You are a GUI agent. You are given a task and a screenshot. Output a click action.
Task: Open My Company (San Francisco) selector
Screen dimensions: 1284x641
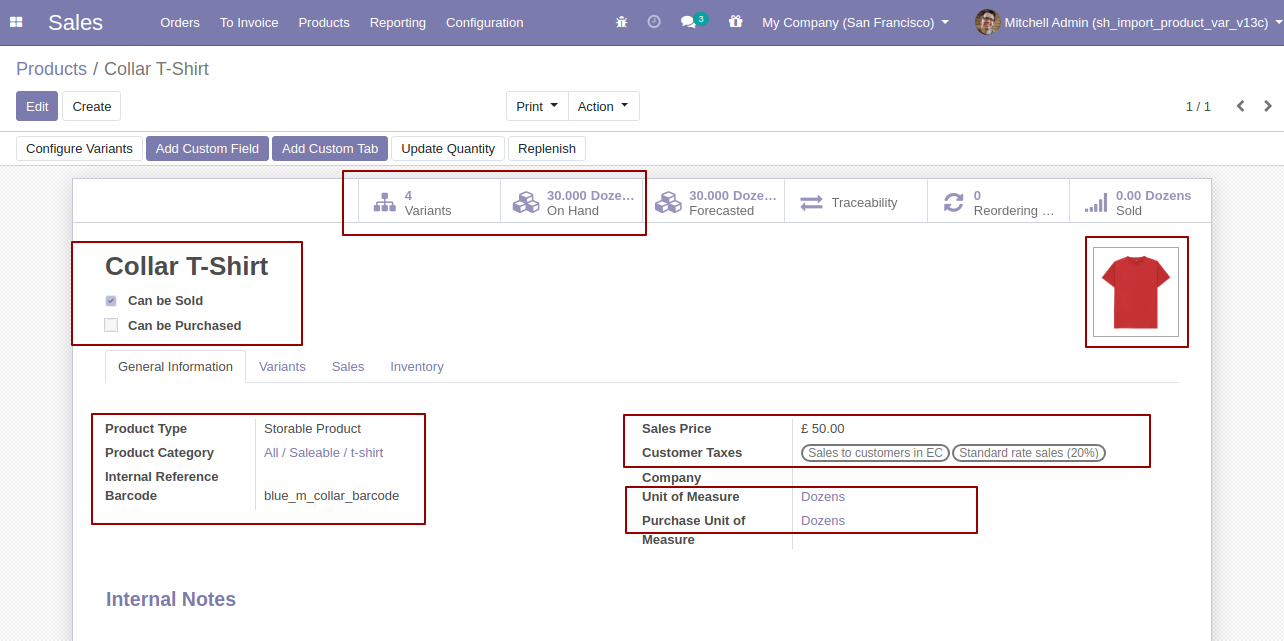[x=855, y=22]
